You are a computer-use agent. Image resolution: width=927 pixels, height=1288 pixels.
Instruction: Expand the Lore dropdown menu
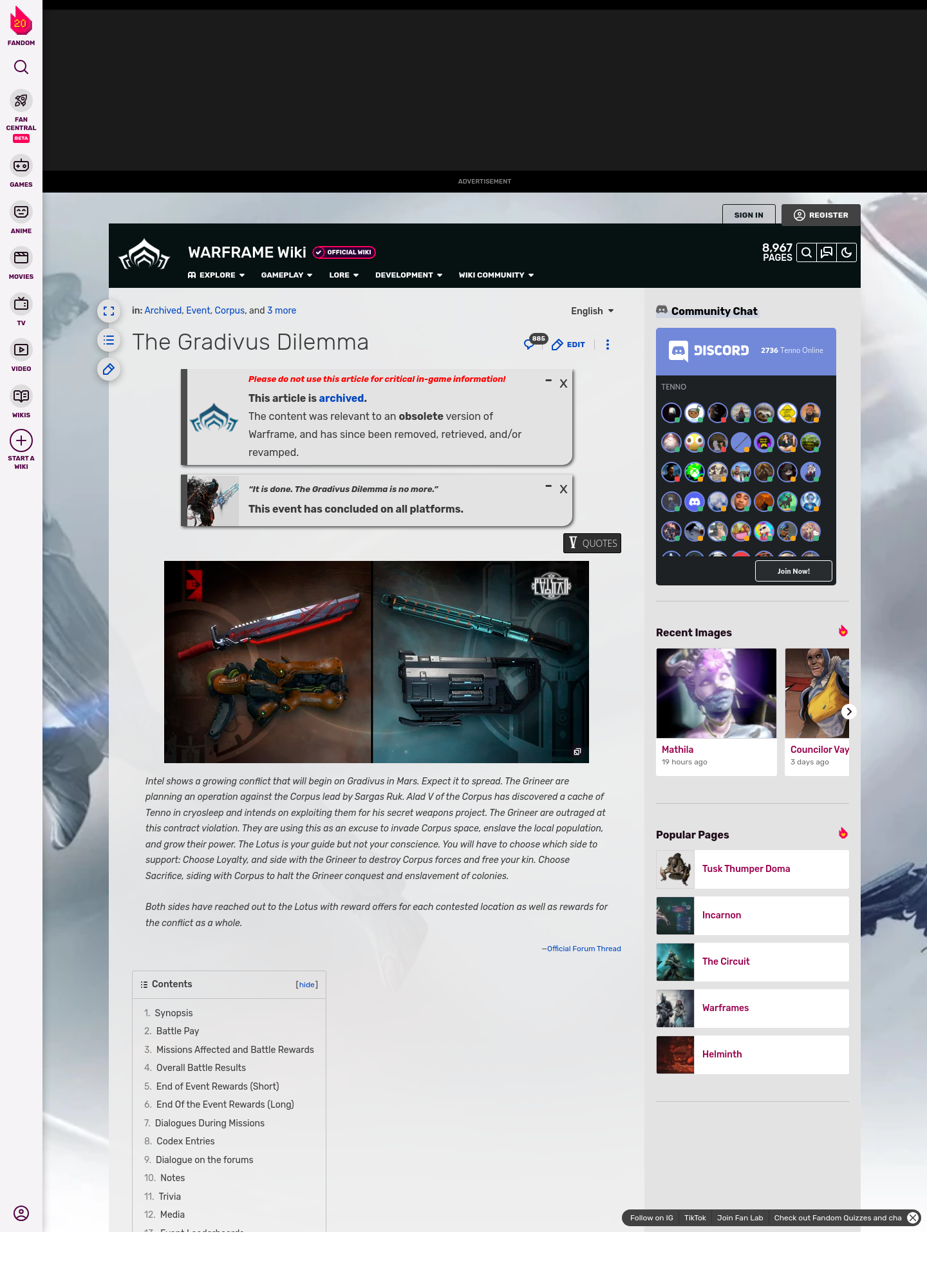click(344, 275)
